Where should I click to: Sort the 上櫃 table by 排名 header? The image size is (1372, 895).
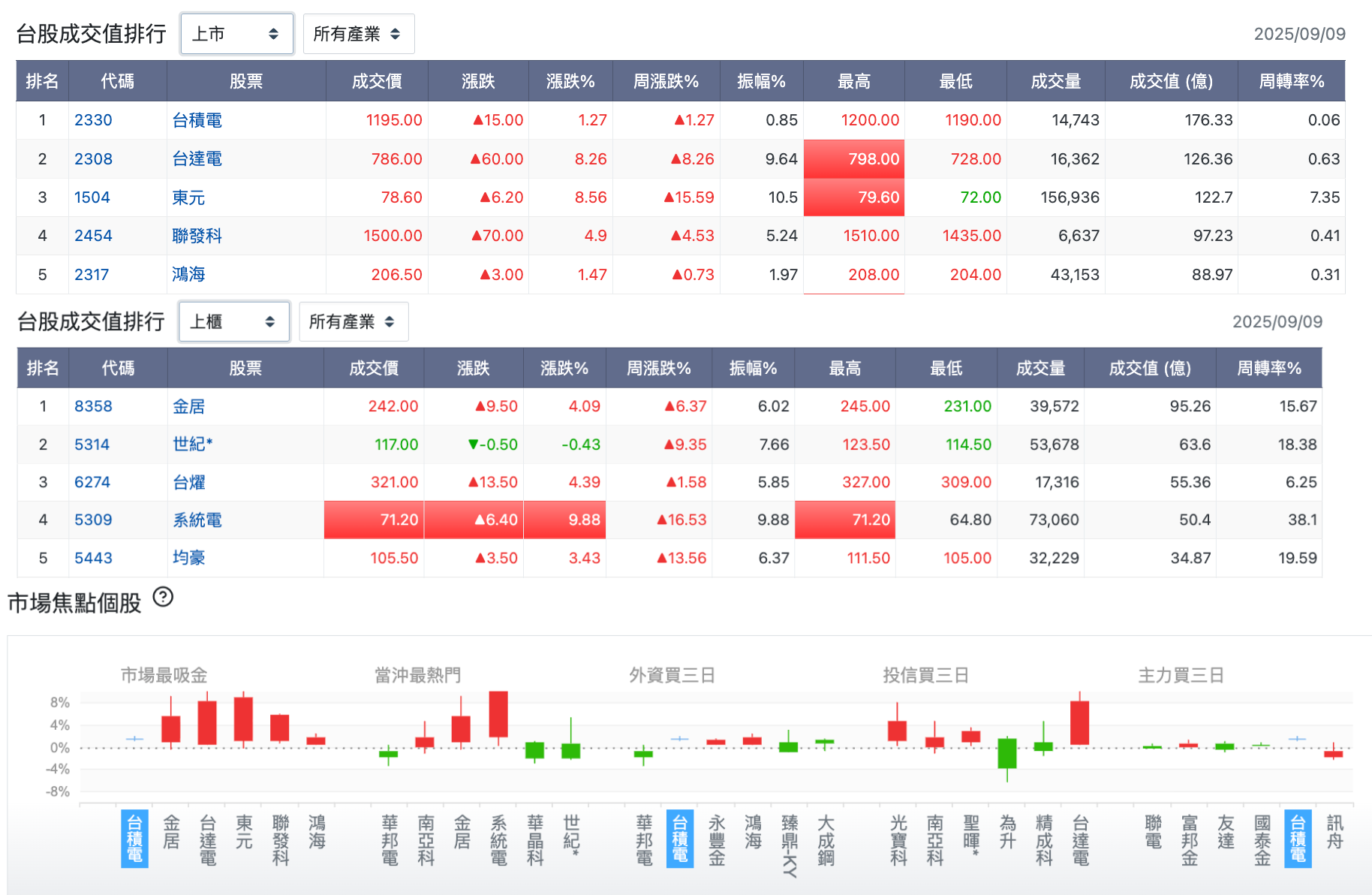(43, 368)
